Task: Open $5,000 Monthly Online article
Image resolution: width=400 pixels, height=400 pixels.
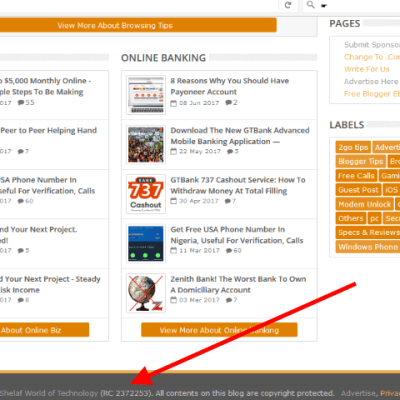Action: pyautogui.click(x=46, y=86)
